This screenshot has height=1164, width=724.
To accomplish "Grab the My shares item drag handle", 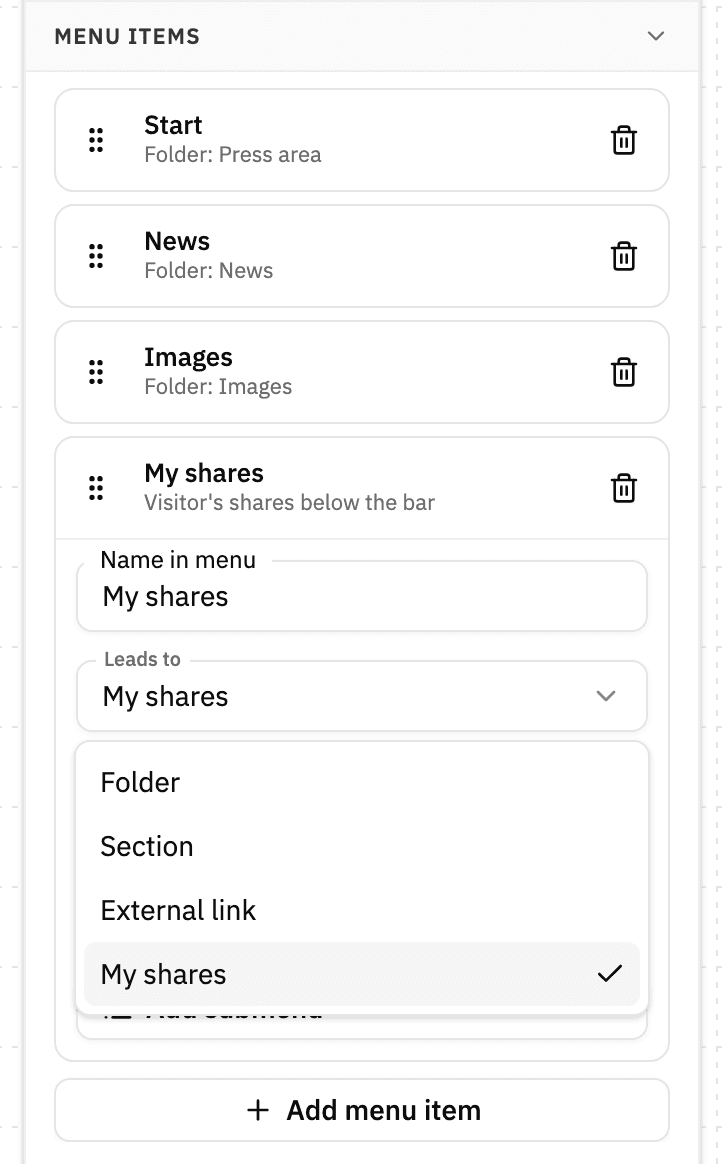I will [x=96, y=488].
